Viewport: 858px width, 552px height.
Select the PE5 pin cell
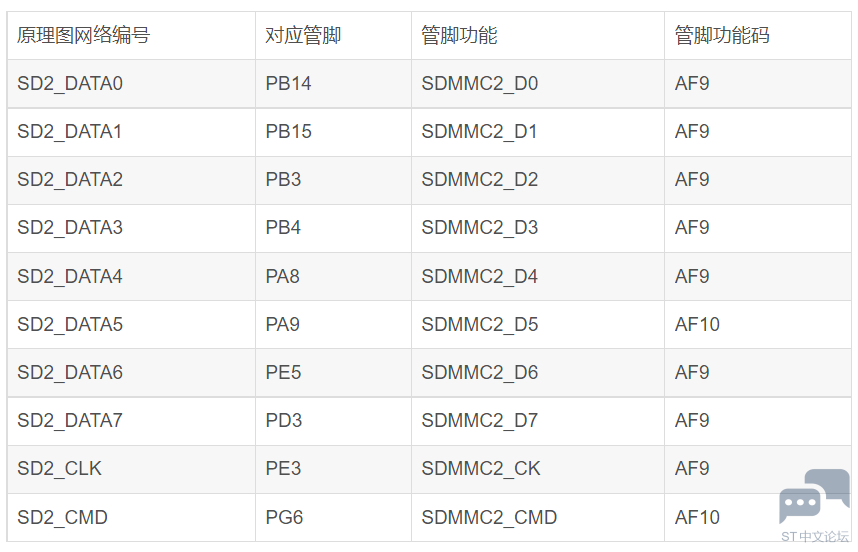click(333, 373)
